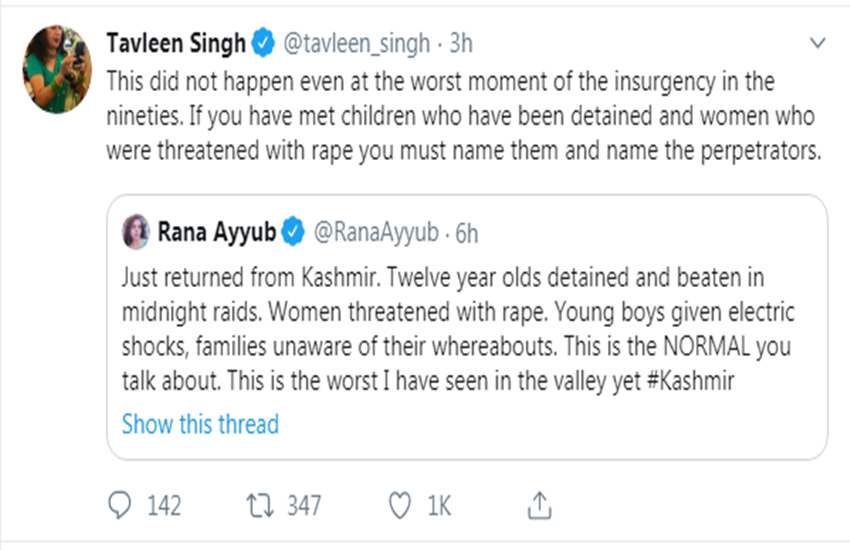Image resolution: width=850 pixels, height=550 pixels.
Task: Click the 1K likes count
Action: click(x=439, y=506)
